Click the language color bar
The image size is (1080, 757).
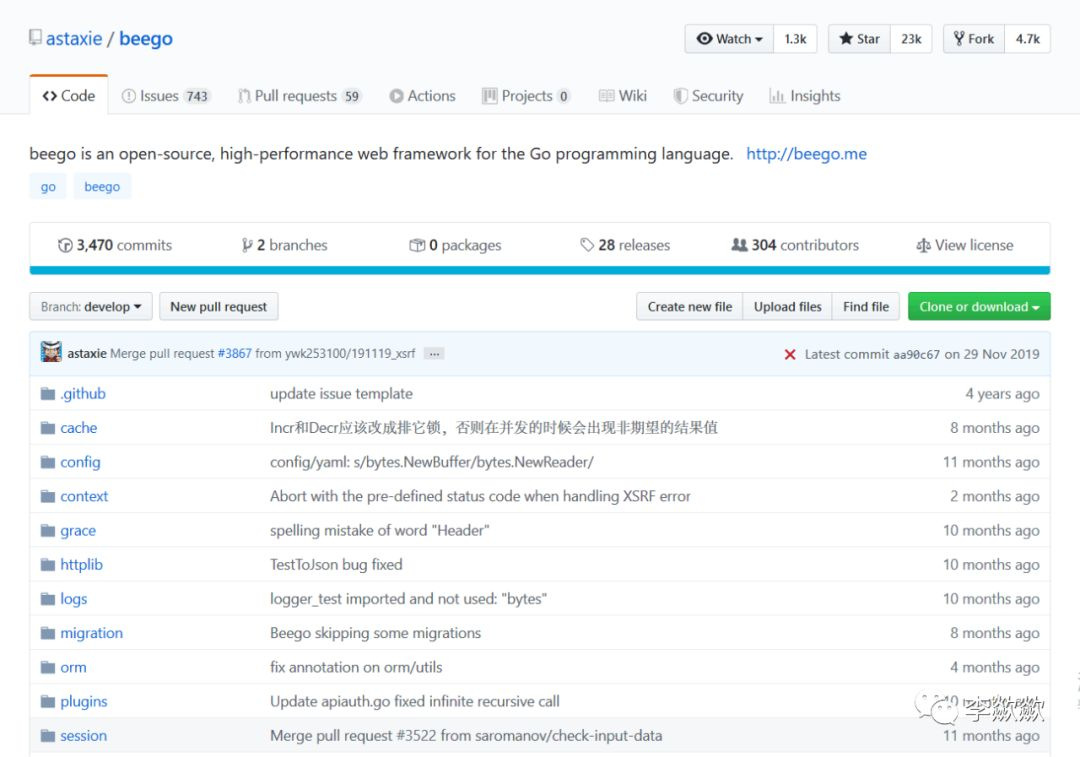[540, 270]
